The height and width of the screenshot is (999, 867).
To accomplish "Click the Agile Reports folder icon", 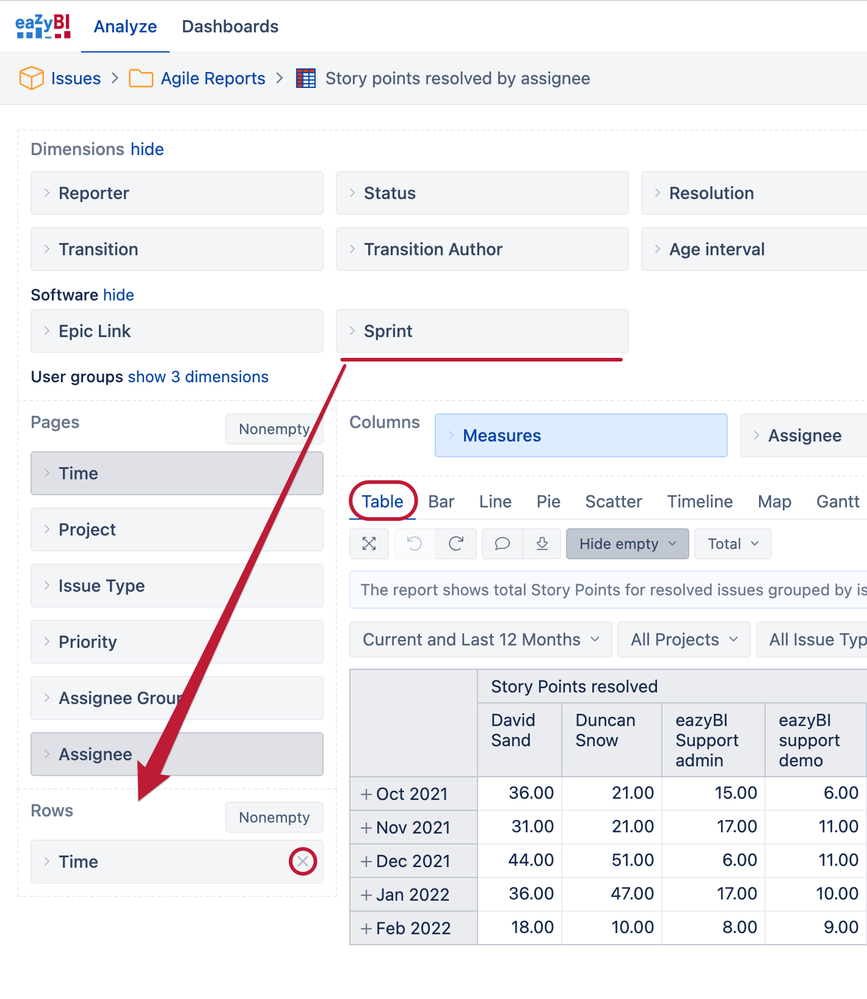I will (x=141, y=78).
